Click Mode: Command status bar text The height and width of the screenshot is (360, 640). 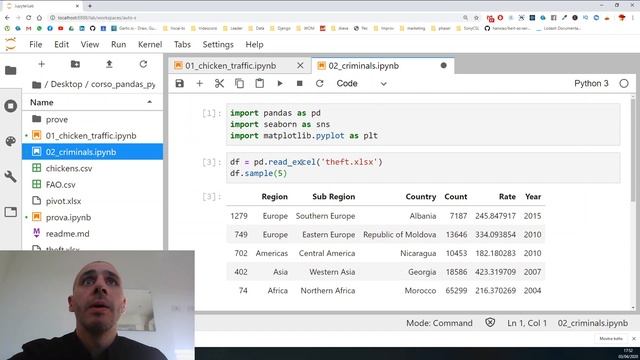pyautogui.click(x=439, y=323)
